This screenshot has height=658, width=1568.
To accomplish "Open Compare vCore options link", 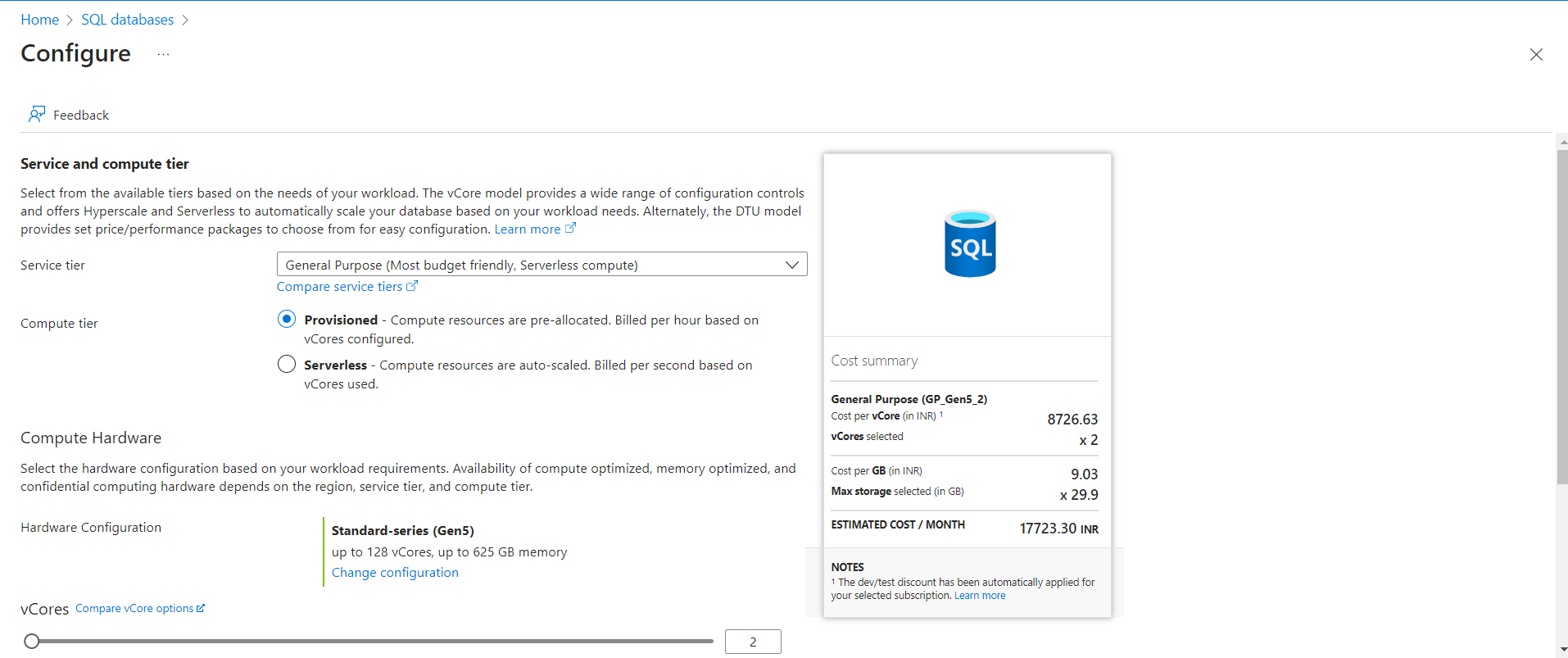I will coord(134,608).
